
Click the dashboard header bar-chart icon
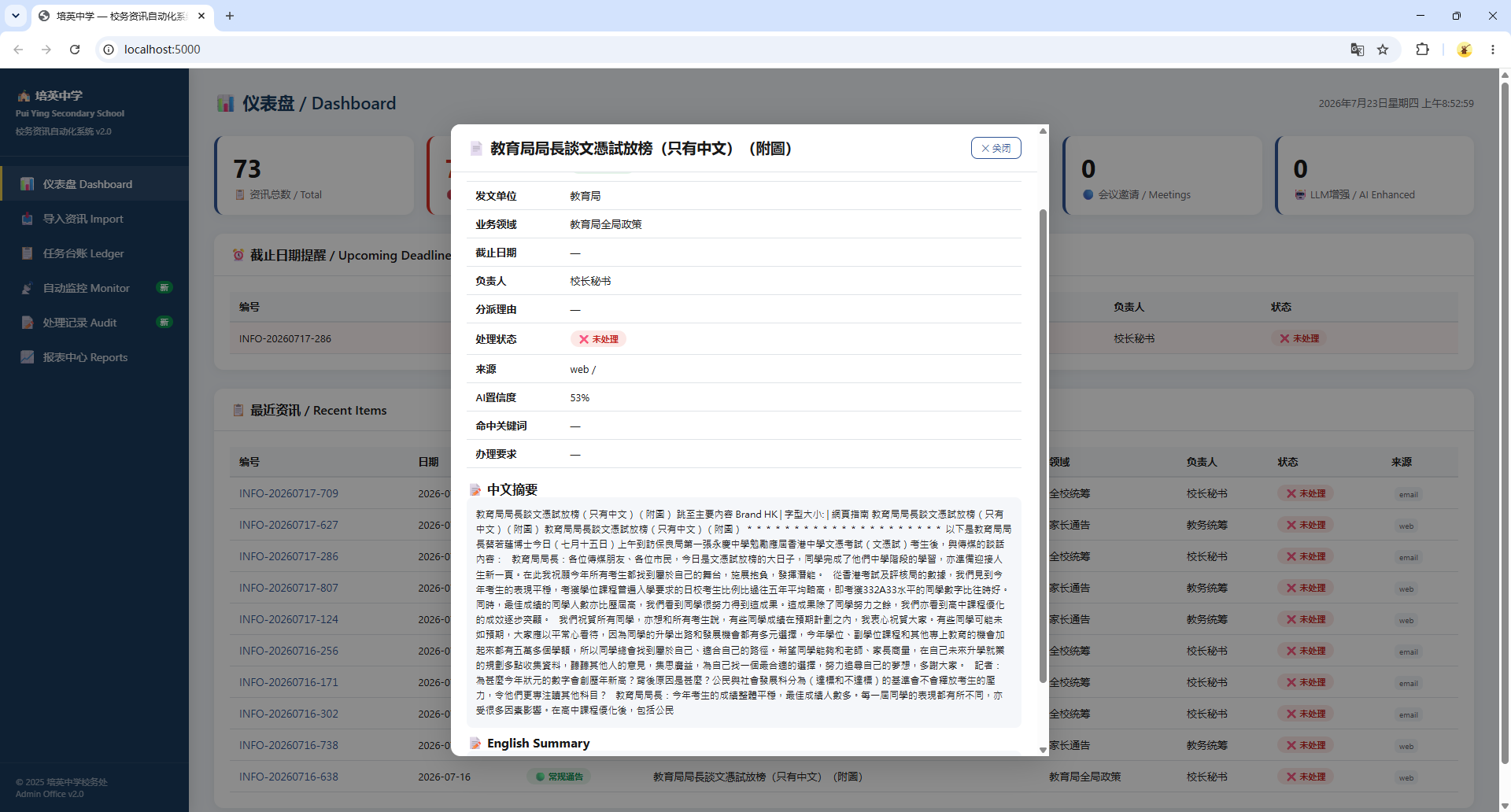pos(226,103)
